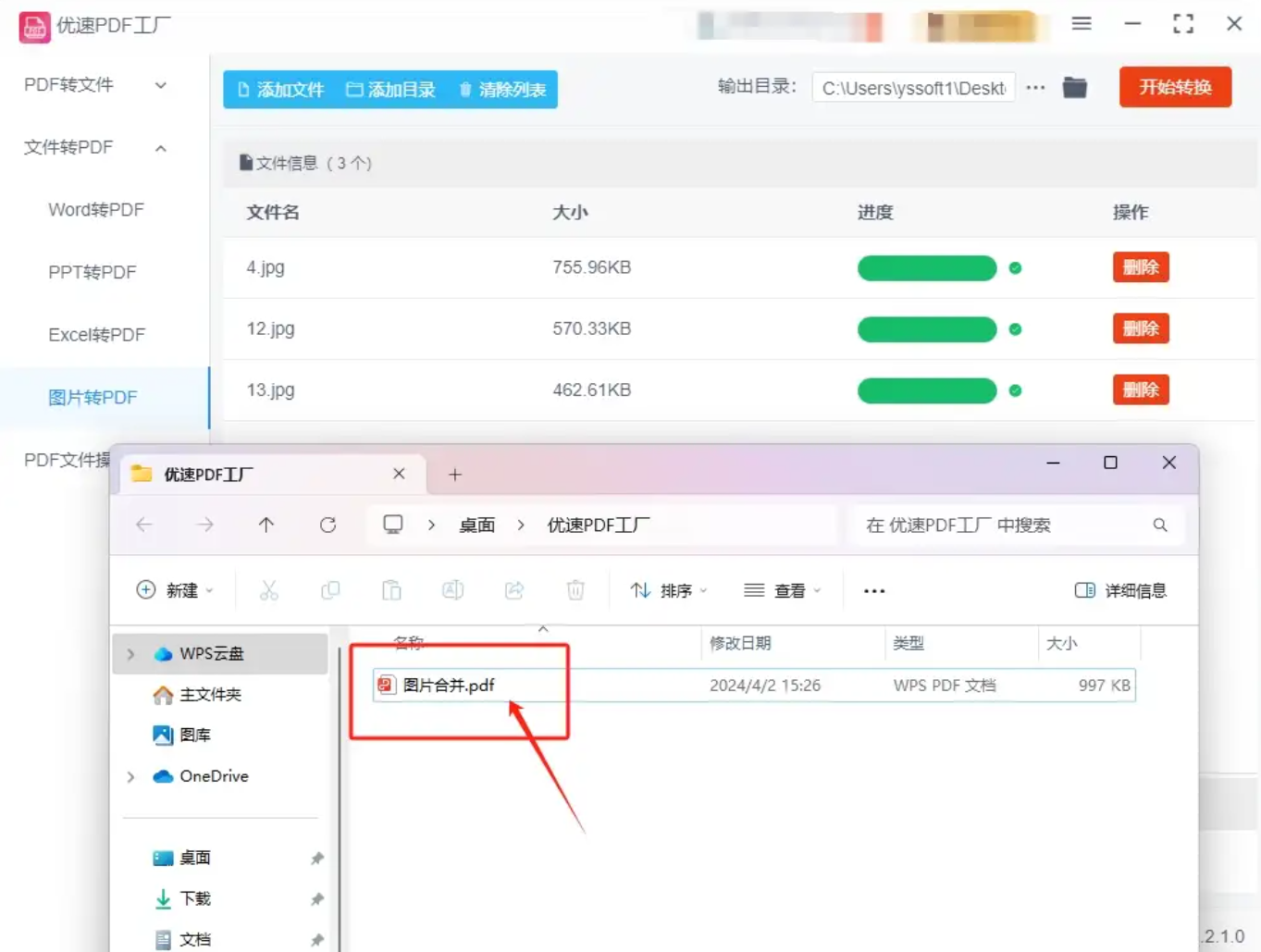Viewport: 1261px width, 952px height.
Task: Toggle the 详细信息 details pane
Action: (1120, 590)
